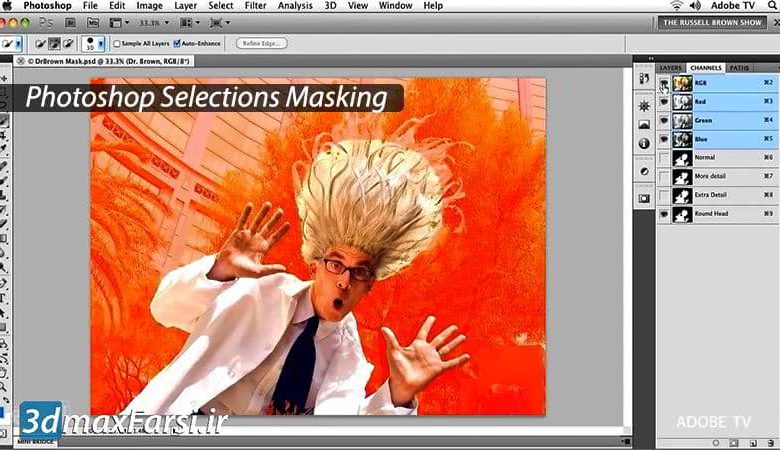Click The Russell Brown Show workspace button
This screenshot has width=780, height=450.
(712, 22)
